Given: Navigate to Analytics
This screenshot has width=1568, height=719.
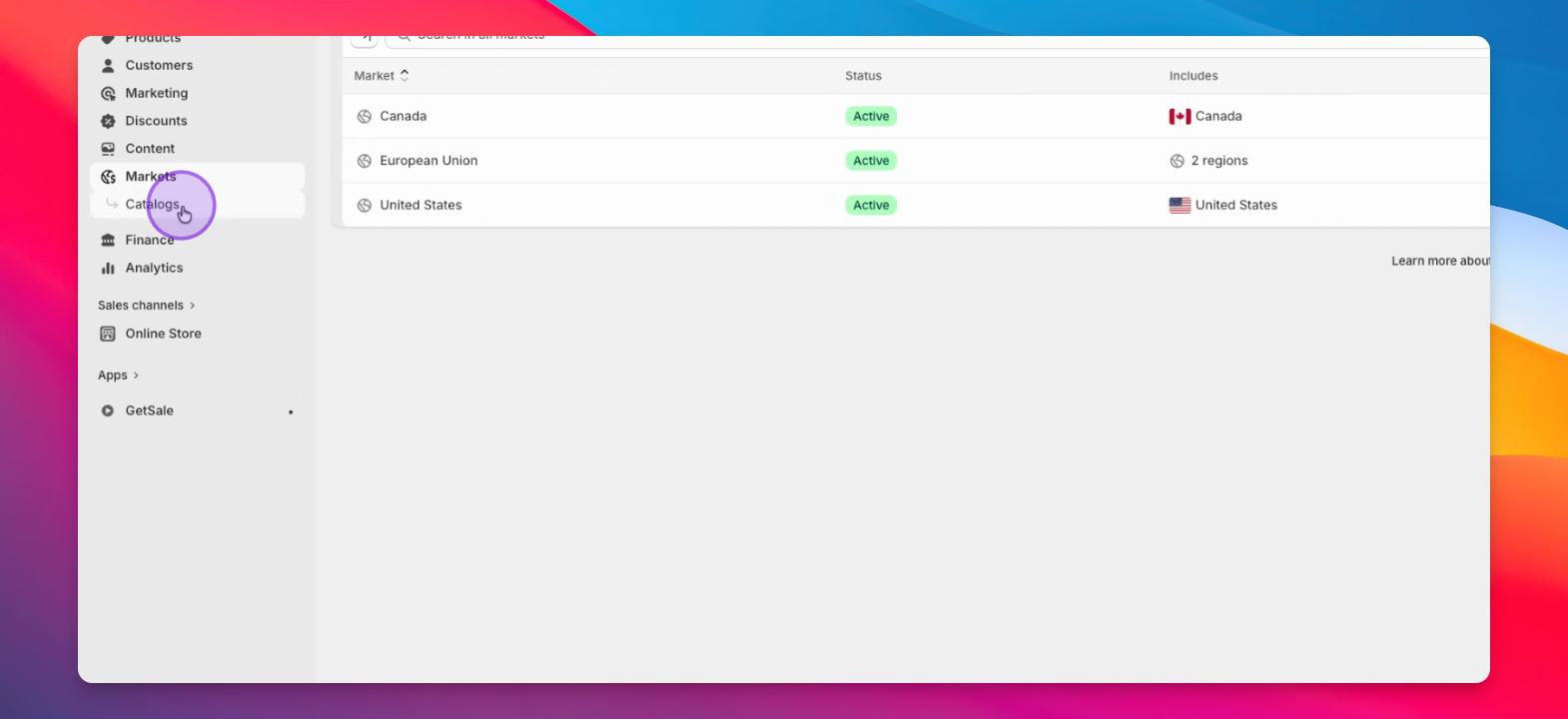Looking at the screenshot, I should point(155,269).
